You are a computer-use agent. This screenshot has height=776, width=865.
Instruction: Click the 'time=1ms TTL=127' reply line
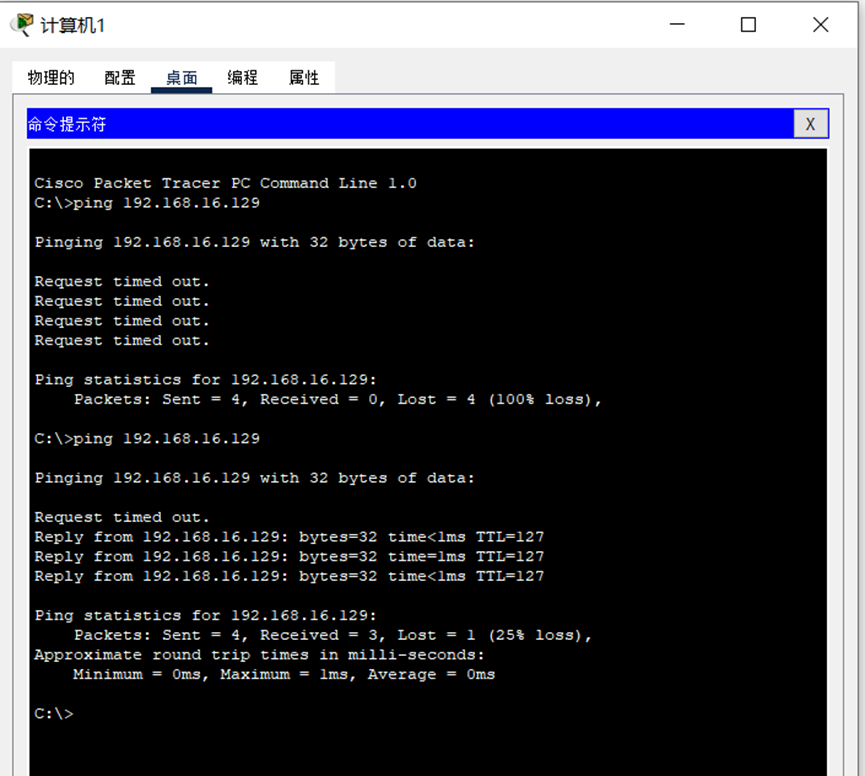[289, 556]
